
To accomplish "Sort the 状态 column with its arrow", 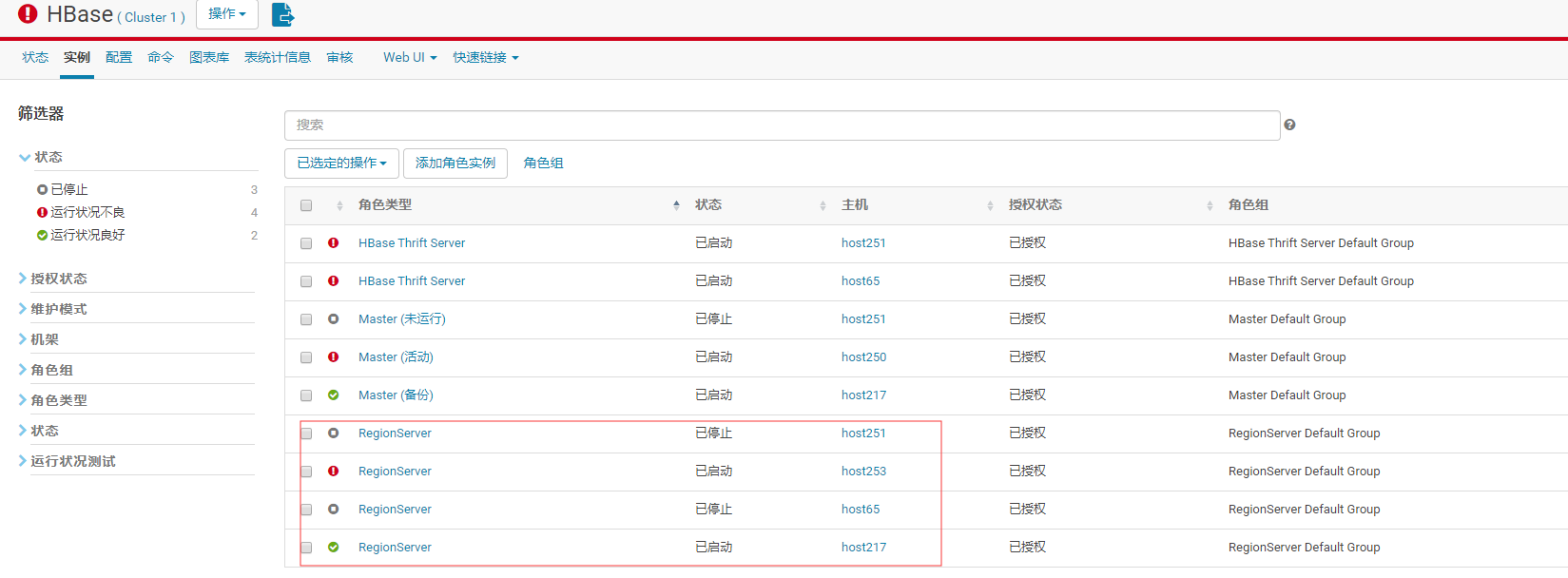I will tap(823, 205).
